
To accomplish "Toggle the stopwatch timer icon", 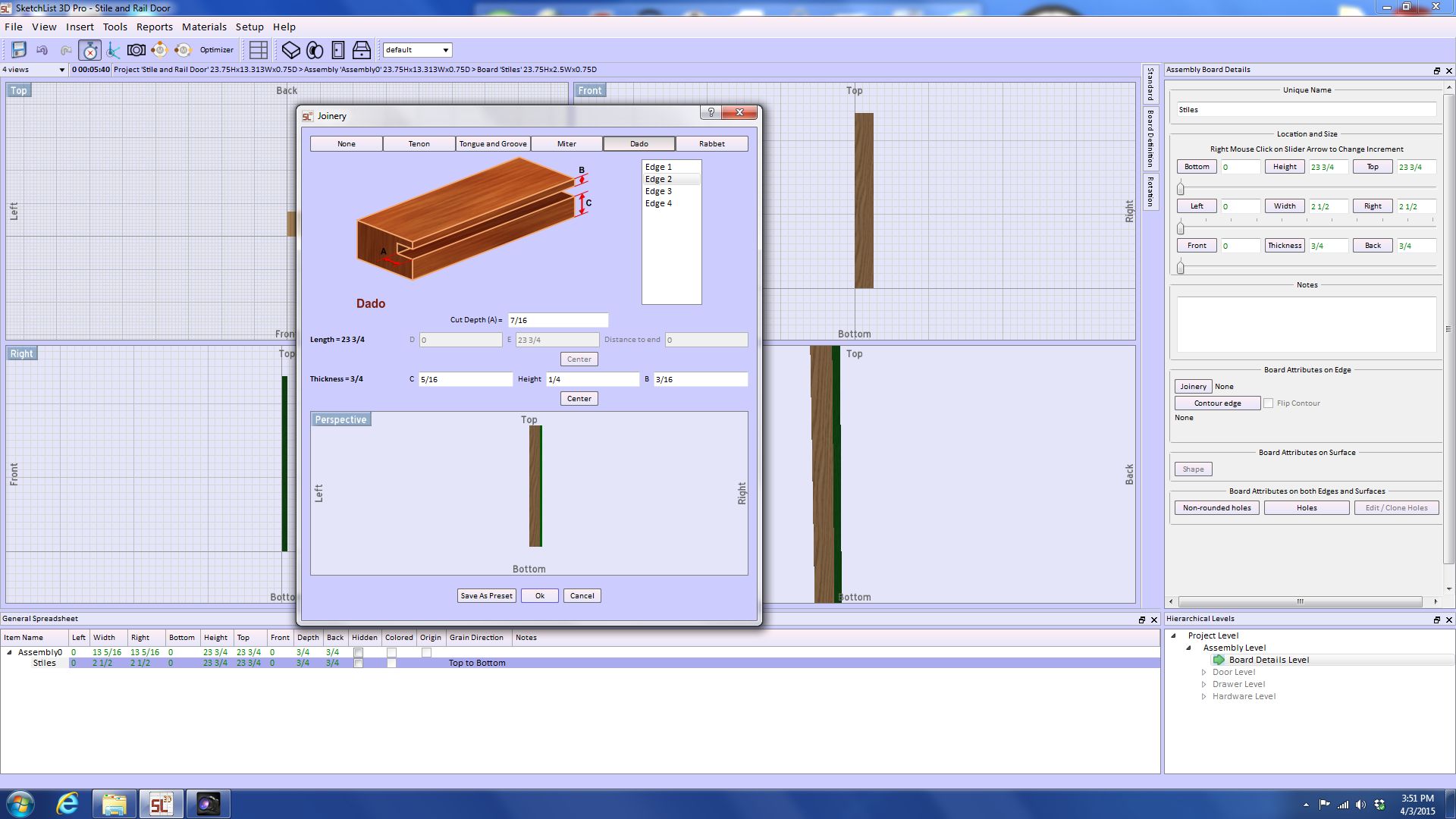I will 89,50.
